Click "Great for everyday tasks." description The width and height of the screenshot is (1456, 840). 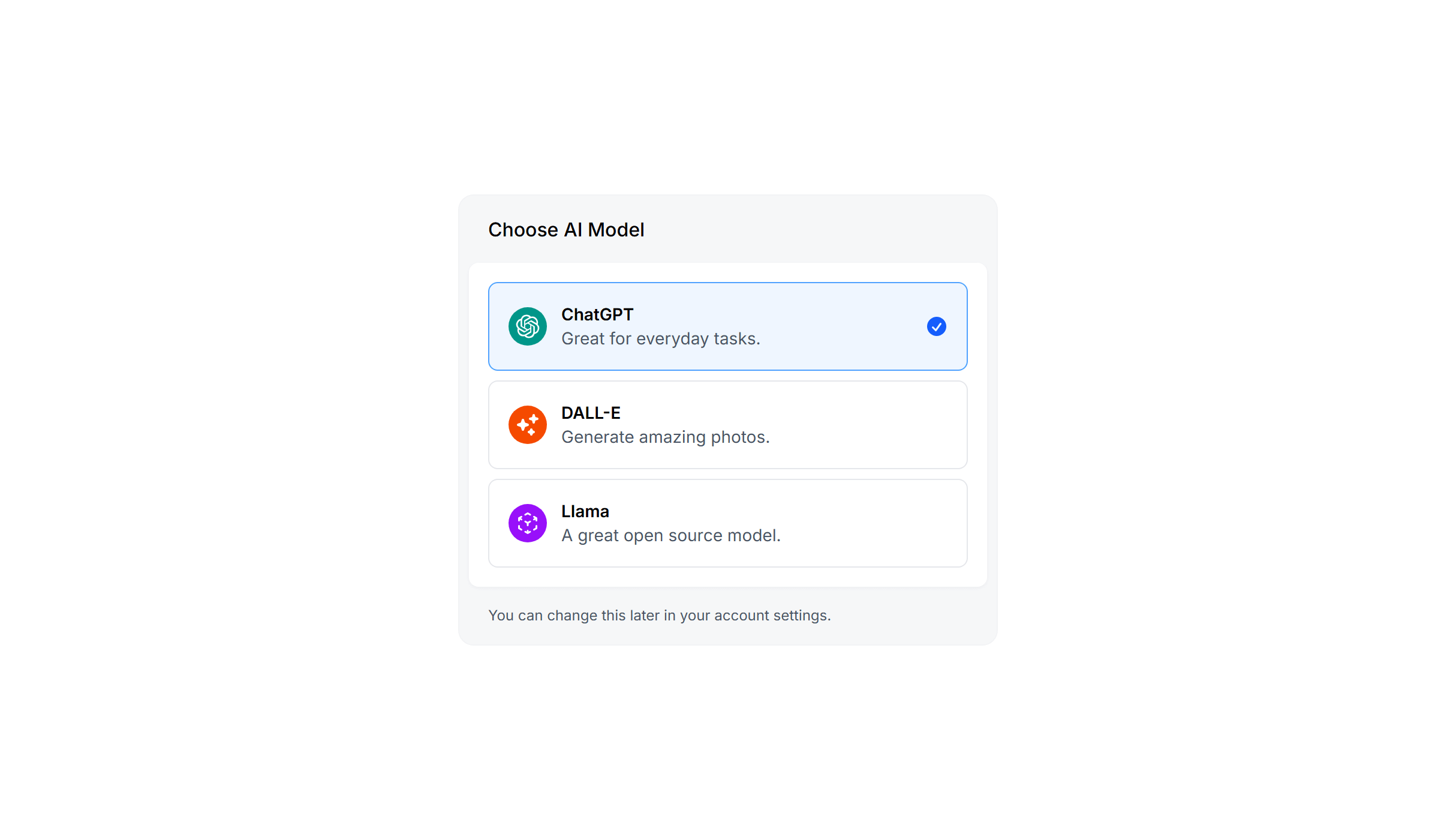(x=660, y=339)
